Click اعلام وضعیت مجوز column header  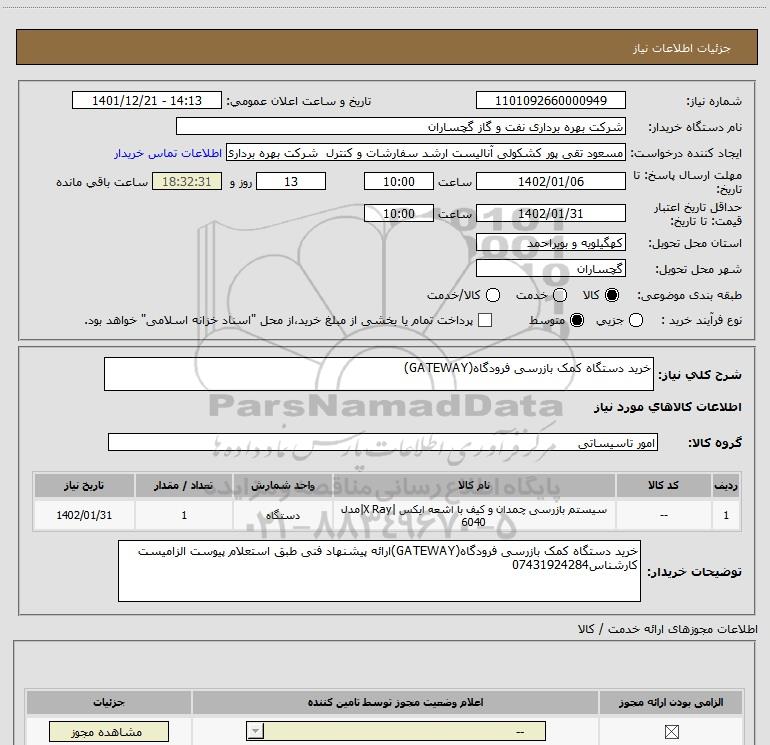395,702
